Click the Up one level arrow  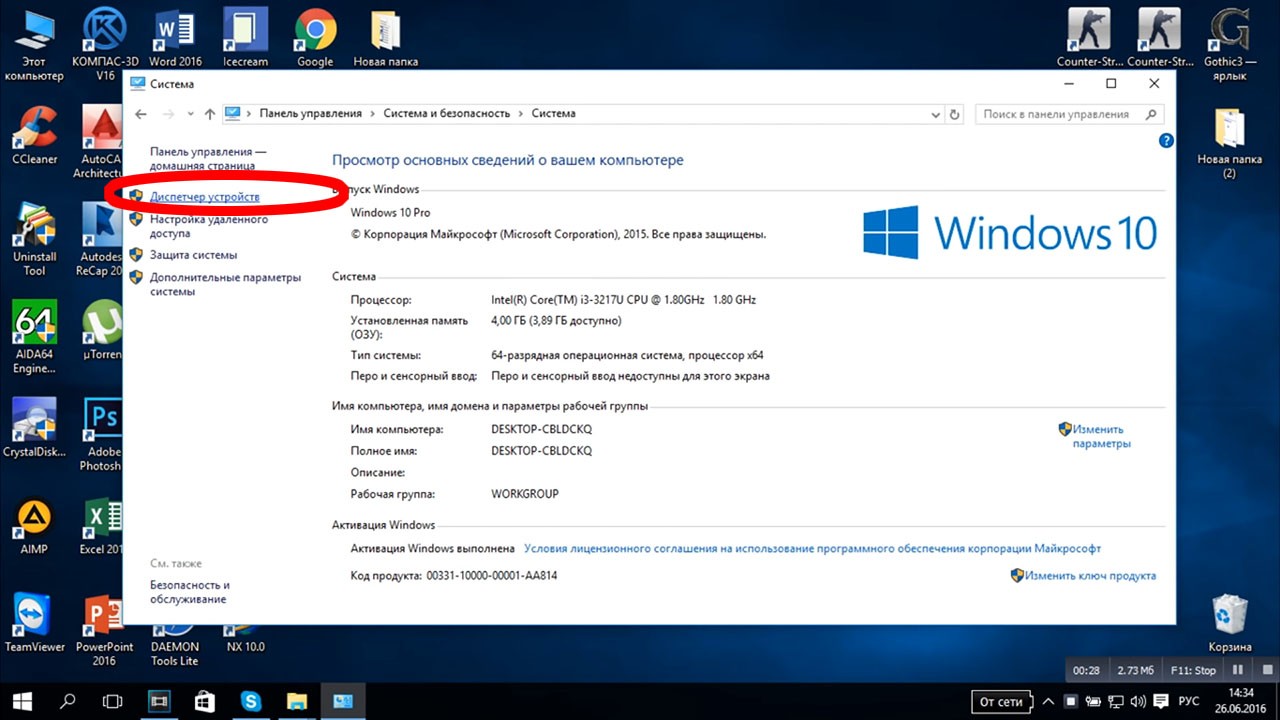pos(209,114)
